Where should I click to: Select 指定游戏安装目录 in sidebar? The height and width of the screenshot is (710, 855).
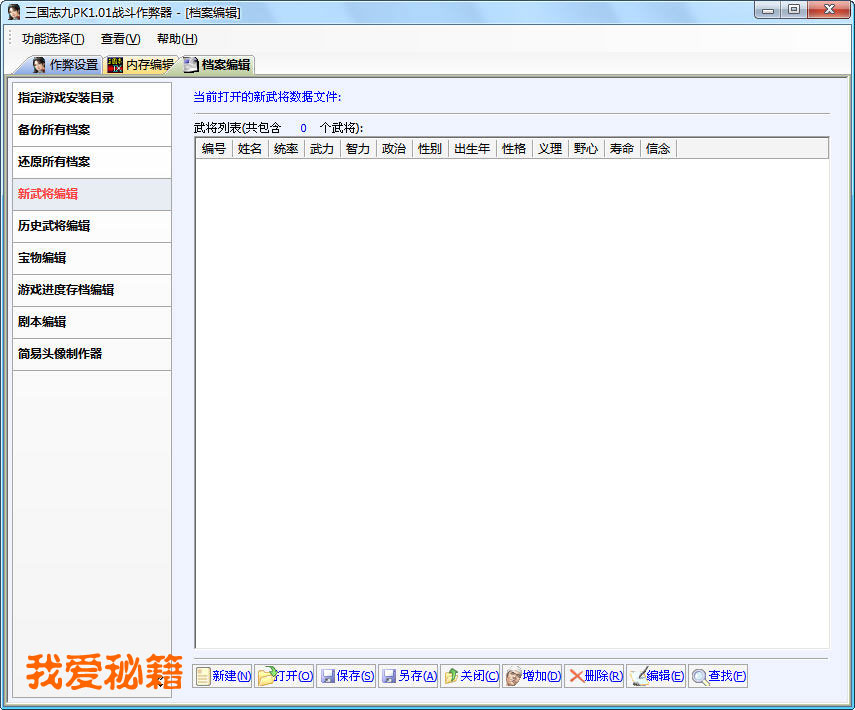tap(91, 98)
